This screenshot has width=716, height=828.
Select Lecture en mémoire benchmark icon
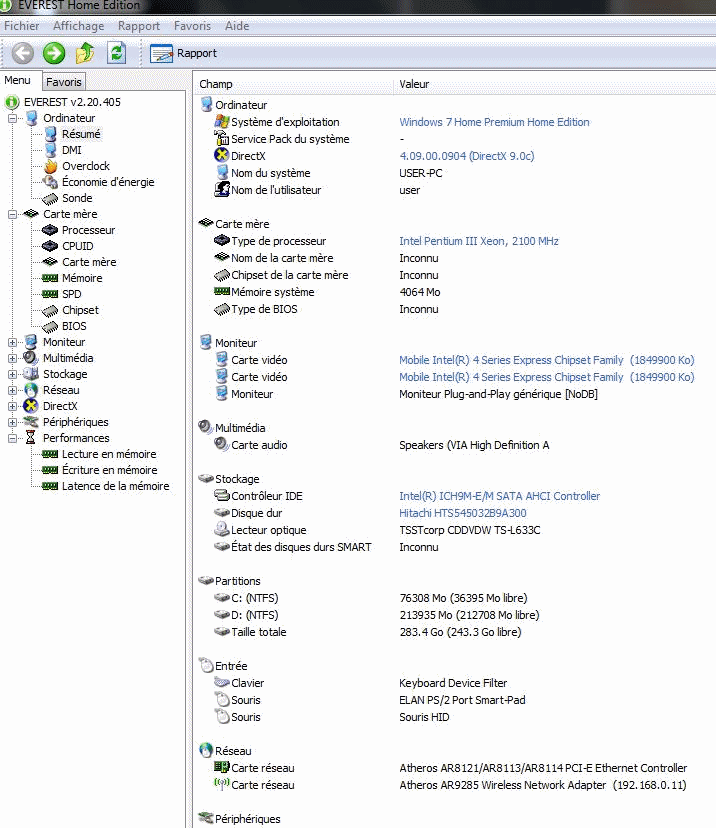click(x=50, y=454)
